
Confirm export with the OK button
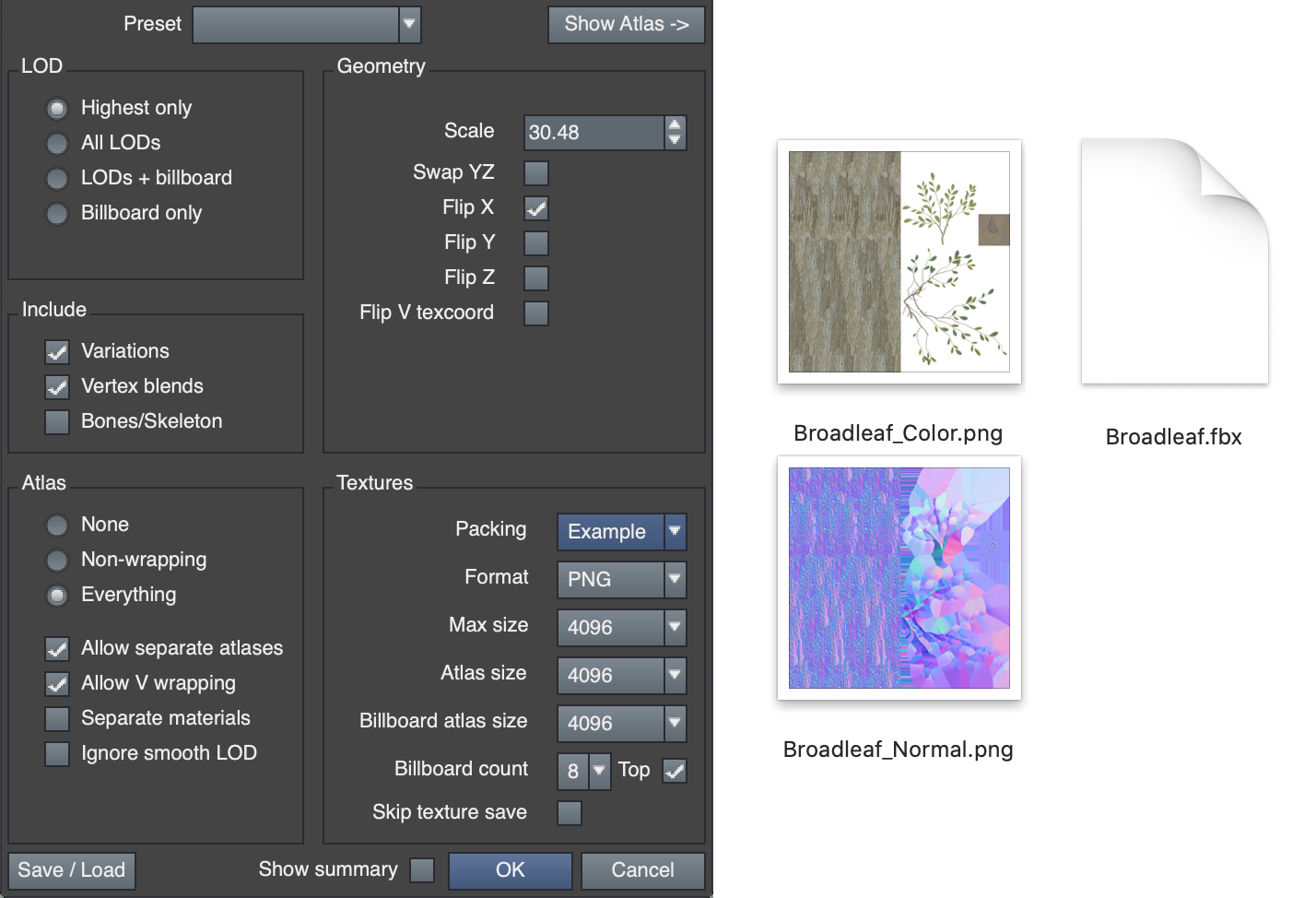511,871
